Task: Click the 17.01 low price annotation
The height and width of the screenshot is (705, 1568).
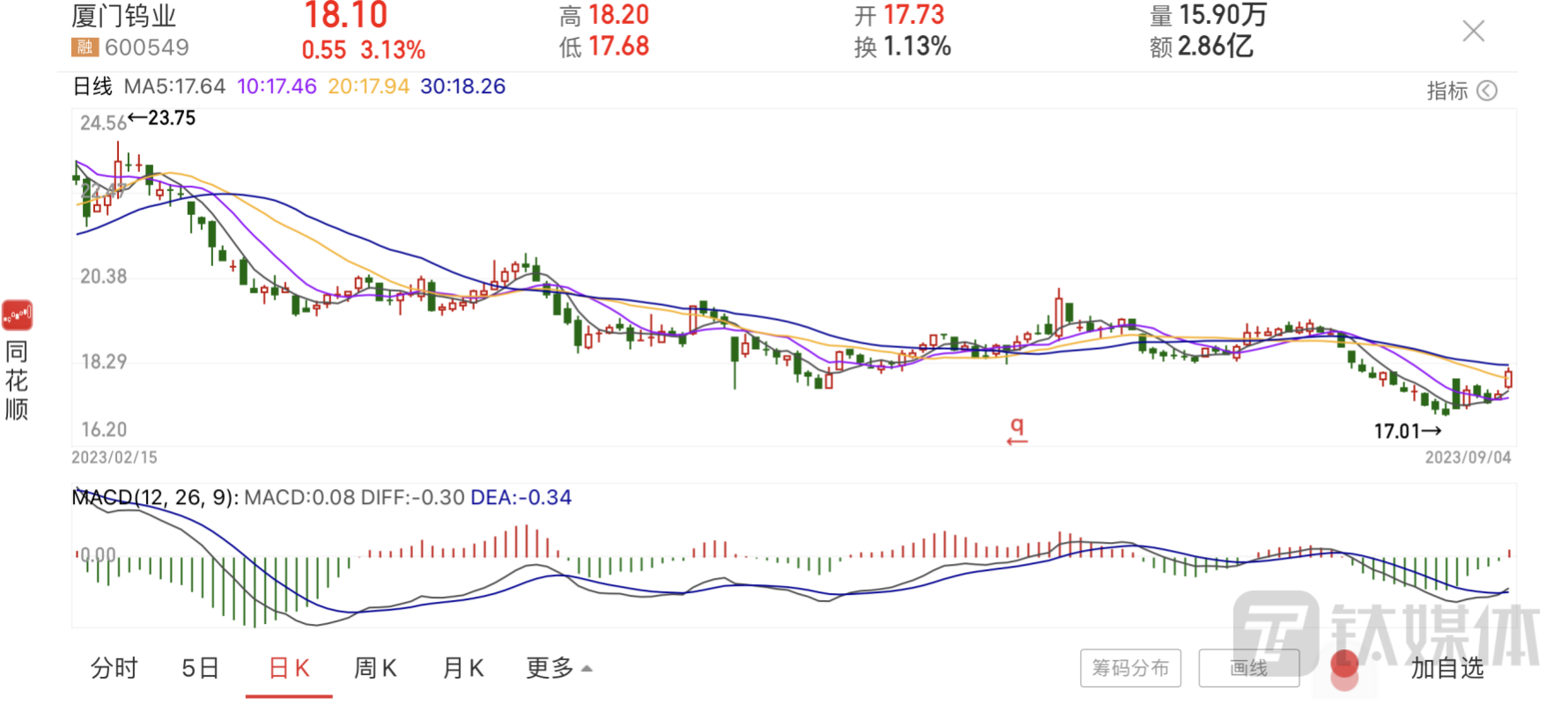Action: tap(1397, 431)
